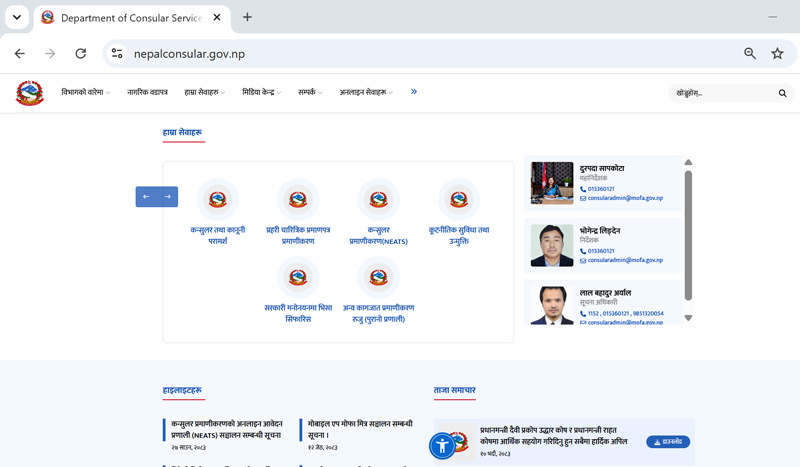
Task: Click the कन्सुलर तथा कानूनी परामर्श link text
Action: pos(218,235)
